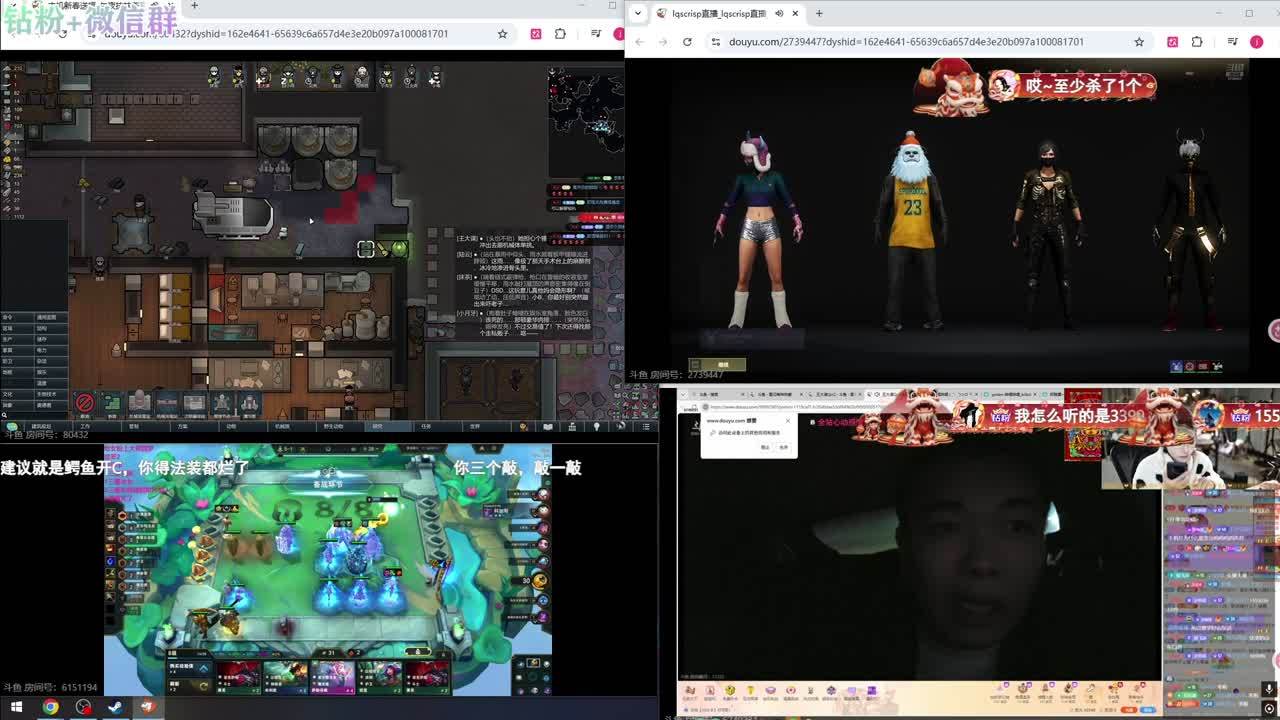Open a new tab in right browser
Viewport: 1280px width, 720px height.
819,13
